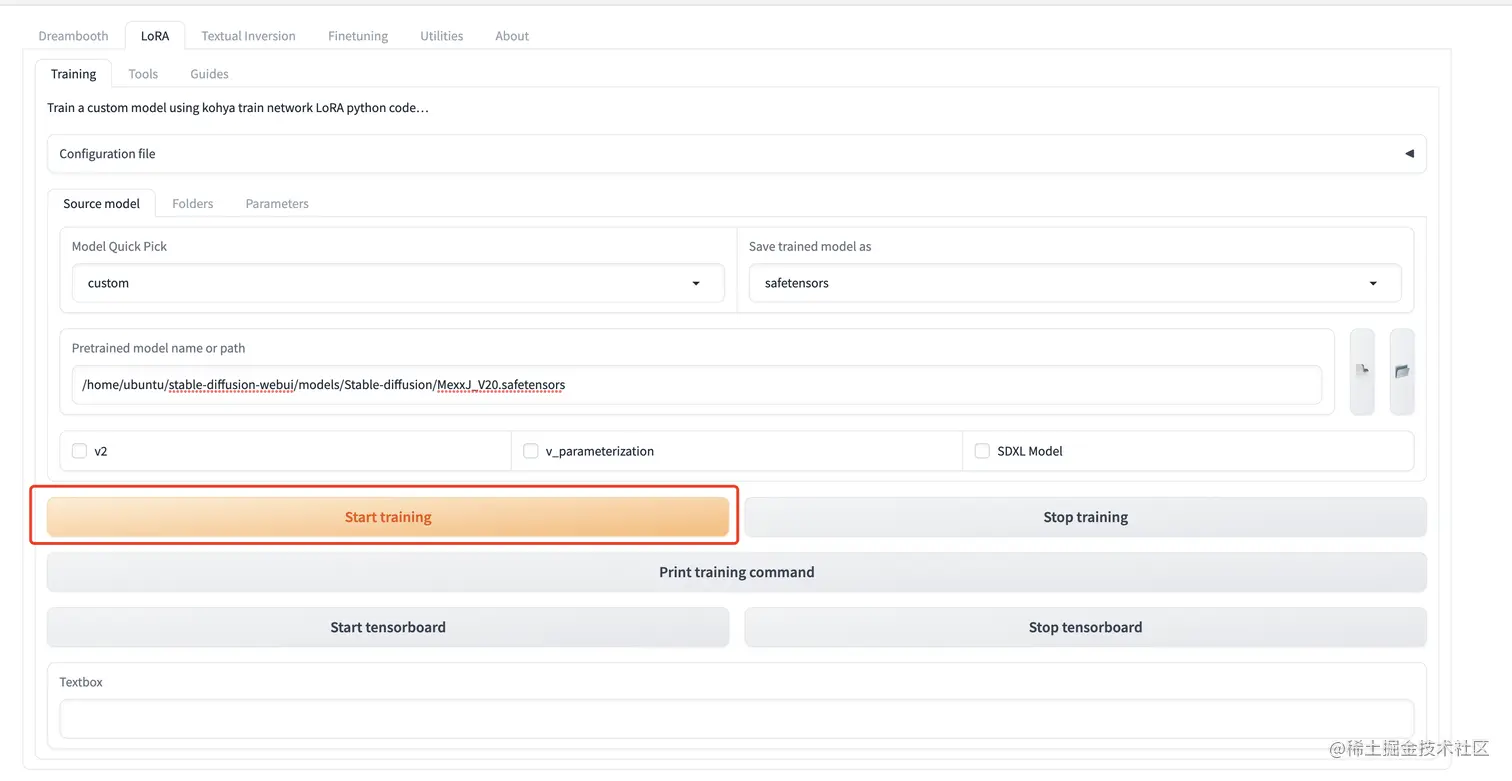Expand the Configuration file section
This screenshot has height=781, width=1512.
[x=736, y=154]
